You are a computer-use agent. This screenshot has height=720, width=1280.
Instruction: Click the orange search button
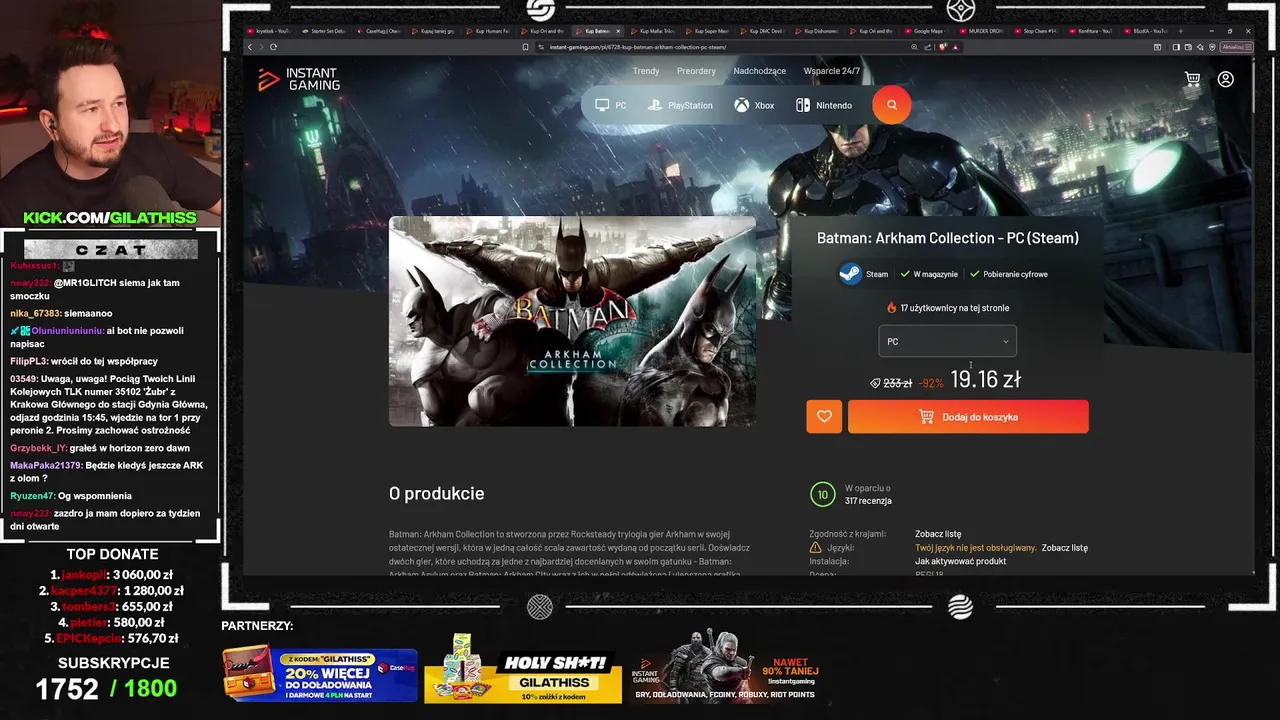(891, 105)
